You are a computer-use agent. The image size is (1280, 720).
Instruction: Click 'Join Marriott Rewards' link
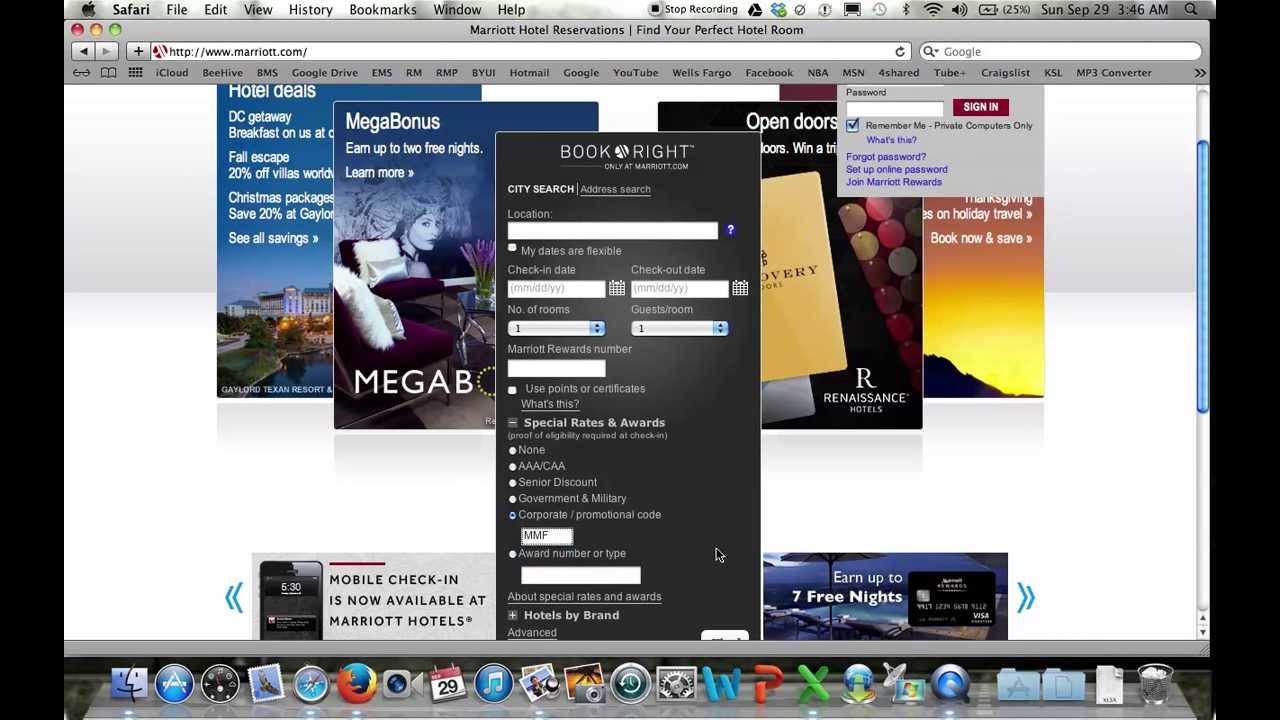click(x=894, y=182)
